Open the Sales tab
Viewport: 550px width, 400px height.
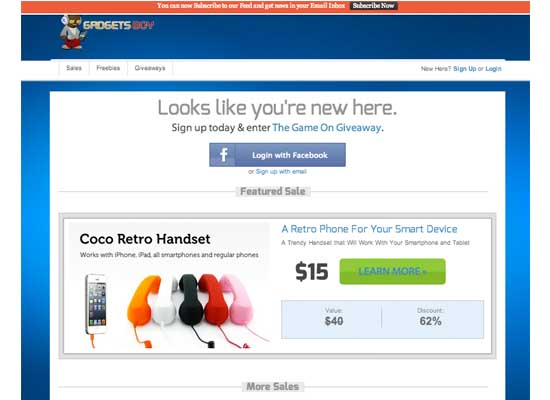click(x=74, y=68)
